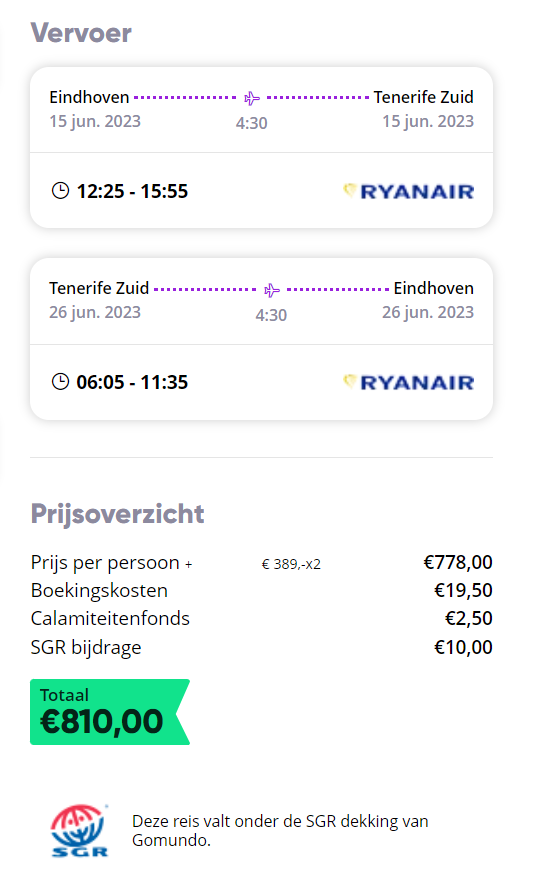
Task: Click the 06:05 - 11:35 flight time
Action: (132, 382)
